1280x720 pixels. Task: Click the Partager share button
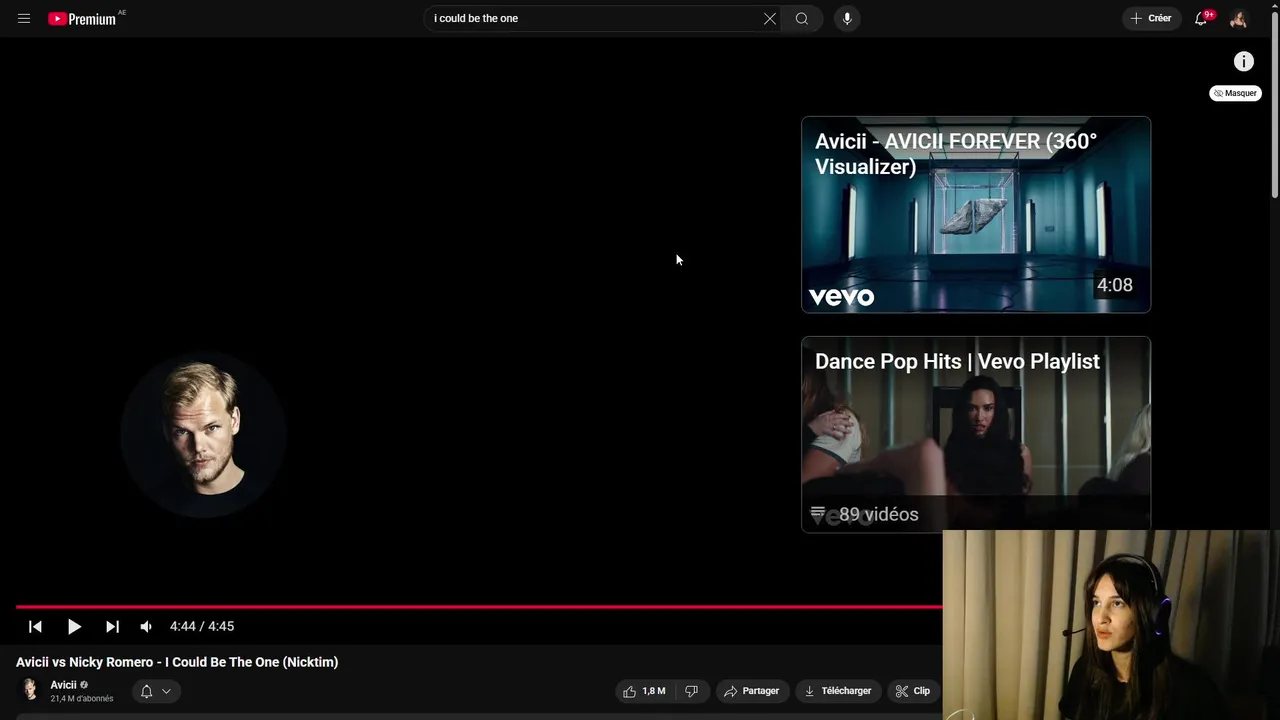click(x=751, y=691)
